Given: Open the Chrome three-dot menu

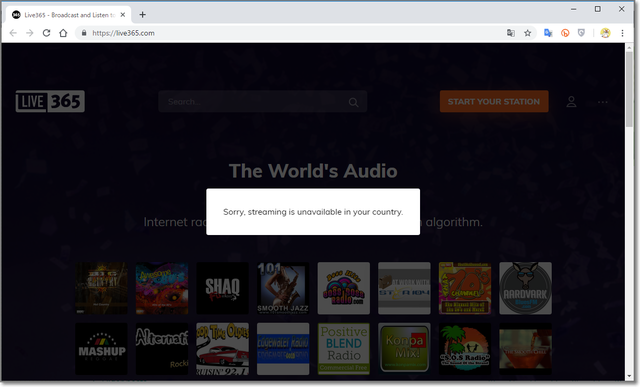Looking at the screenshot, I should (x=622, y=33).
